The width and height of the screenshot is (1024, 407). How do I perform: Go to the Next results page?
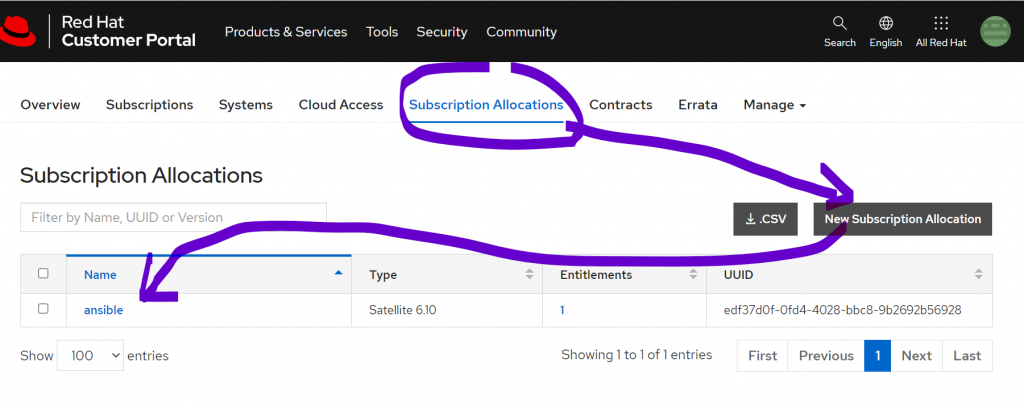(916, 356)
